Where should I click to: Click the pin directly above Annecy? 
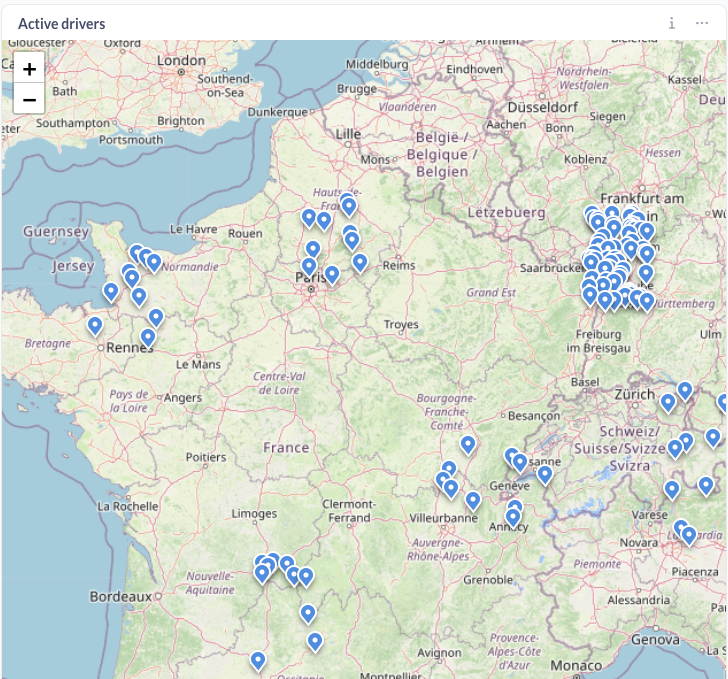pyautogui.click(x=514, y=515)
